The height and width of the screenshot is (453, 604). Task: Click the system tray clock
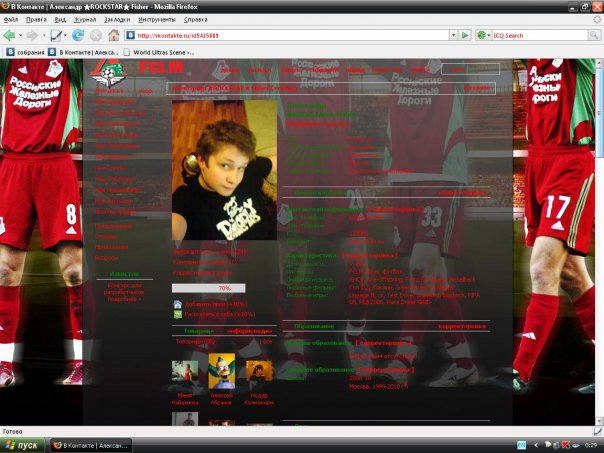590,445
